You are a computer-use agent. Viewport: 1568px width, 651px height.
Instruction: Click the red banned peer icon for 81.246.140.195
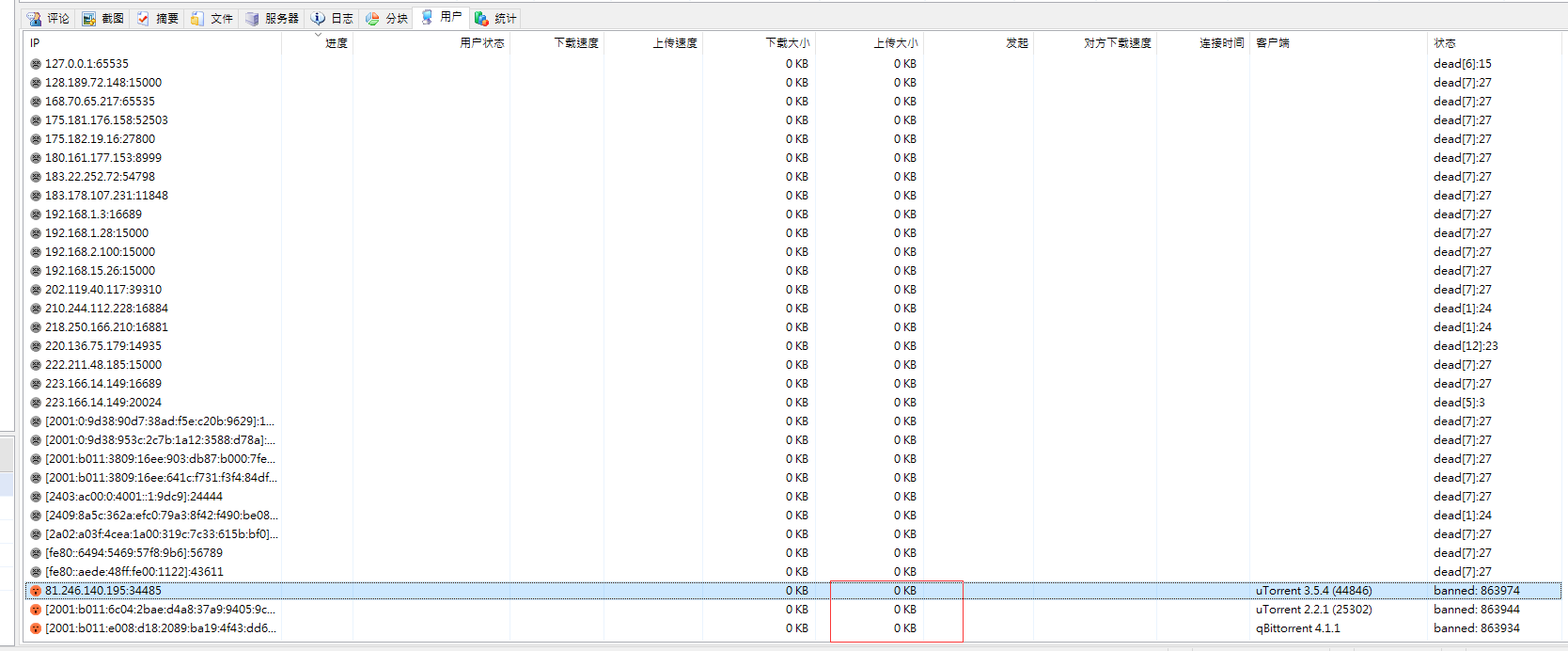(36, 591)
